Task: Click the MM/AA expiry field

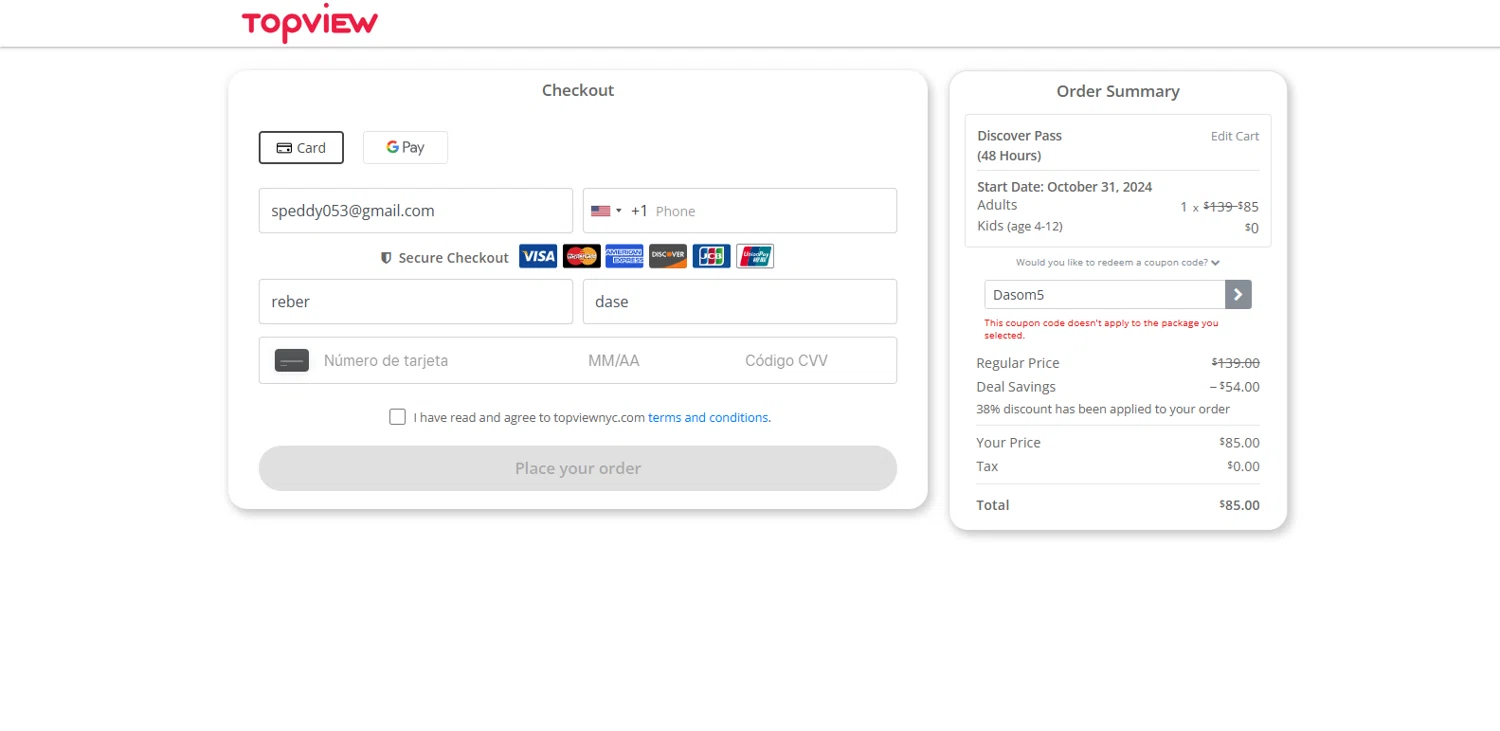Action: tap(614, 361)
